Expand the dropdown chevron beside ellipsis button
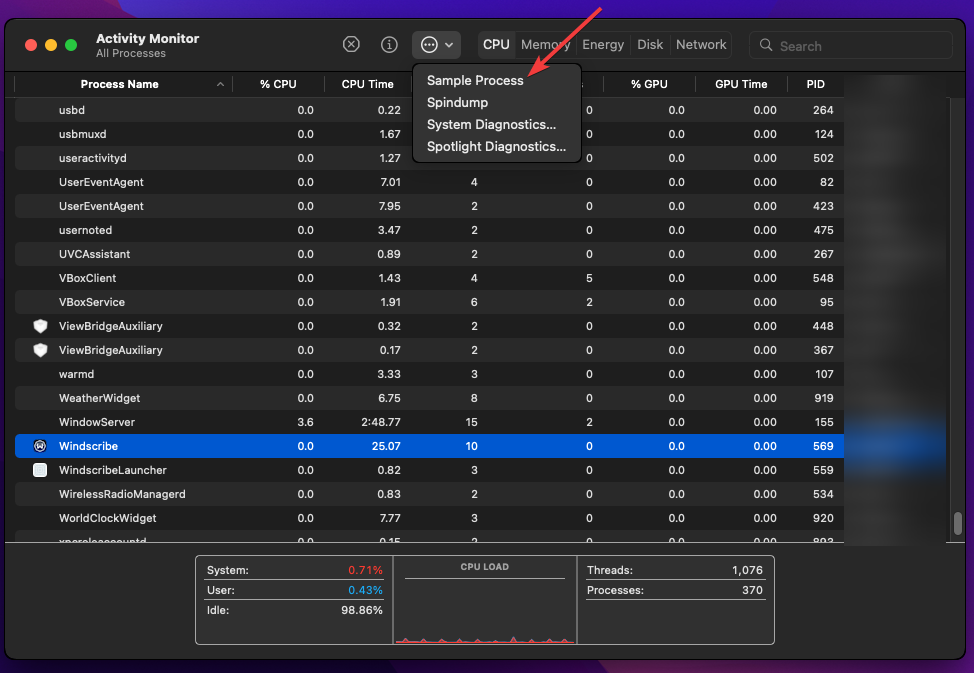This screenshot has height=673, width=974. point(450,45)
